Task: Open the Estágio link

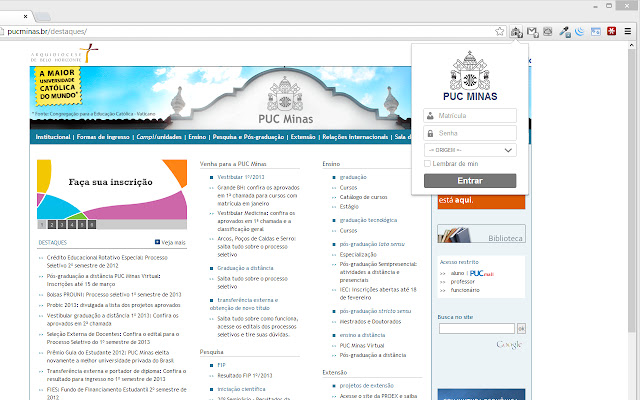Action: coord(349,207)
